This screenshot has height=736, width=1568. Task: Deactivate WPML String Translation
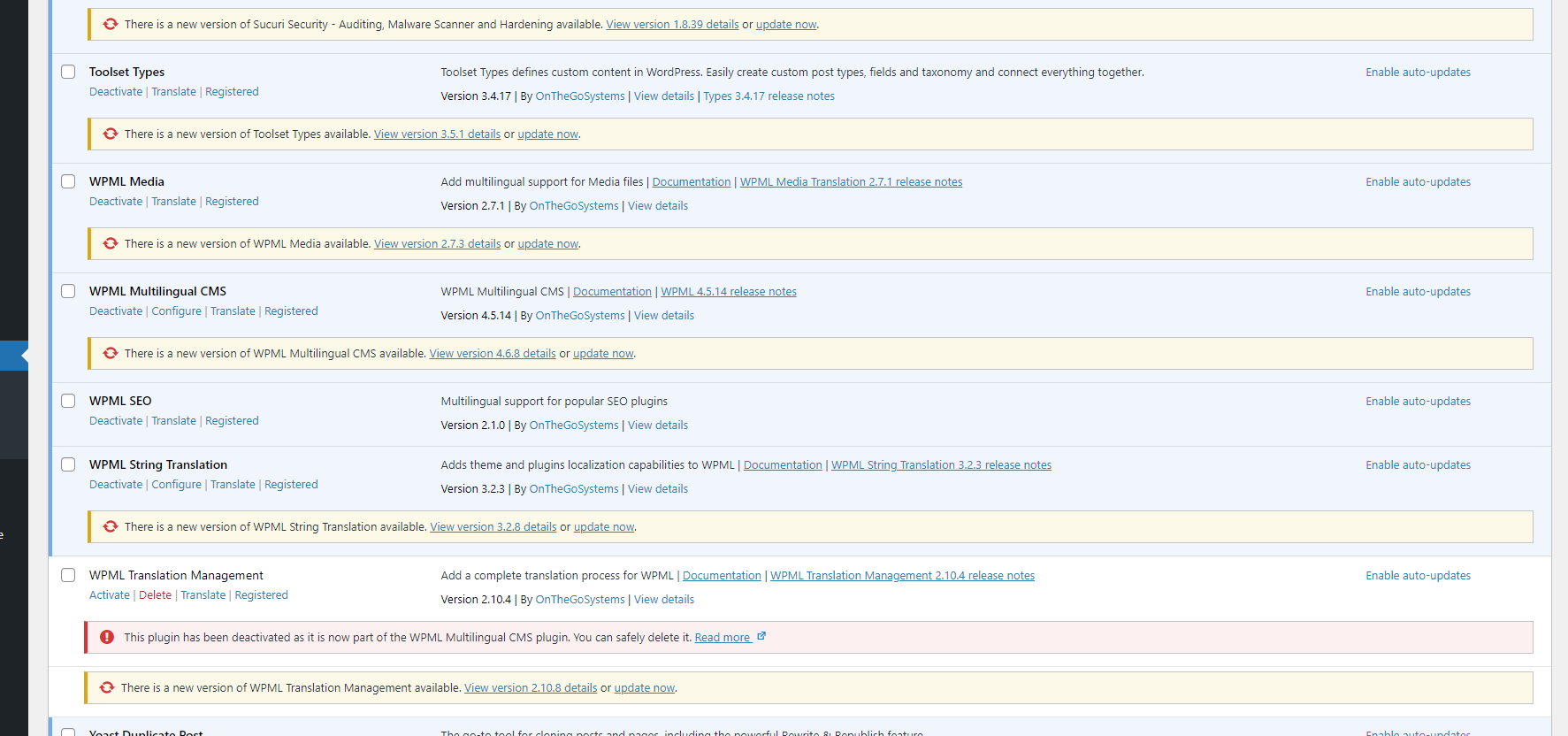click(x=116, y=485)
